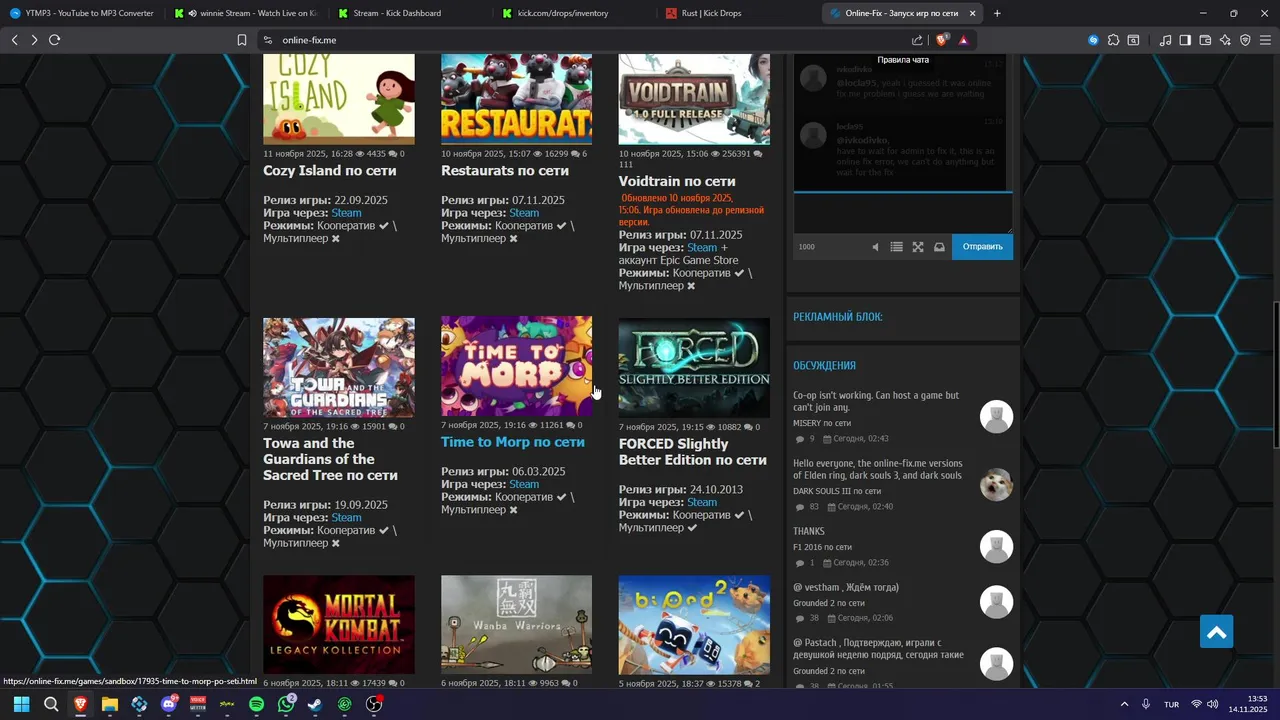Image resolution: width=1280 pixels, height=720 pixels.
Task: Launch Spotify from the taskbar
Action: (x=256, y=704)
